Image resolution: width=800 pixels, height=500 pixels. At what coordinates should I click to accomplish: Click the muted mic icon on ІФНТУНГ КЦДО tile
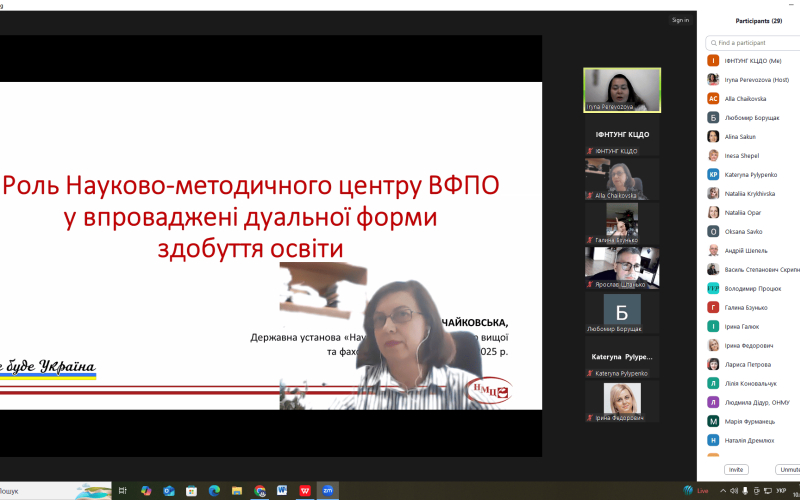pos(590,151)
